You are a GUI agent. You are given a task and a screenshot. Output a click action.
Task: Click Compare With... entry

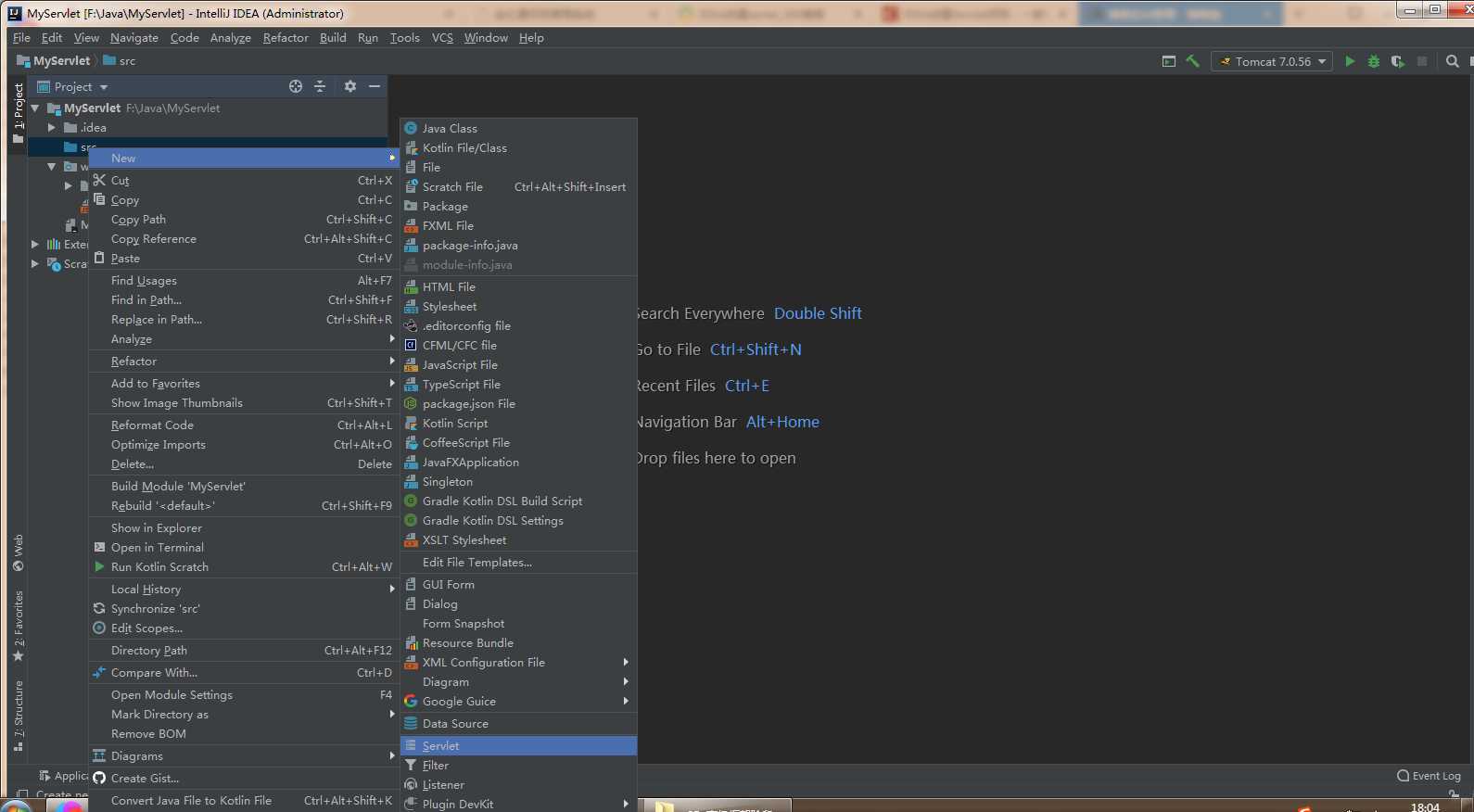click(243, 673)
